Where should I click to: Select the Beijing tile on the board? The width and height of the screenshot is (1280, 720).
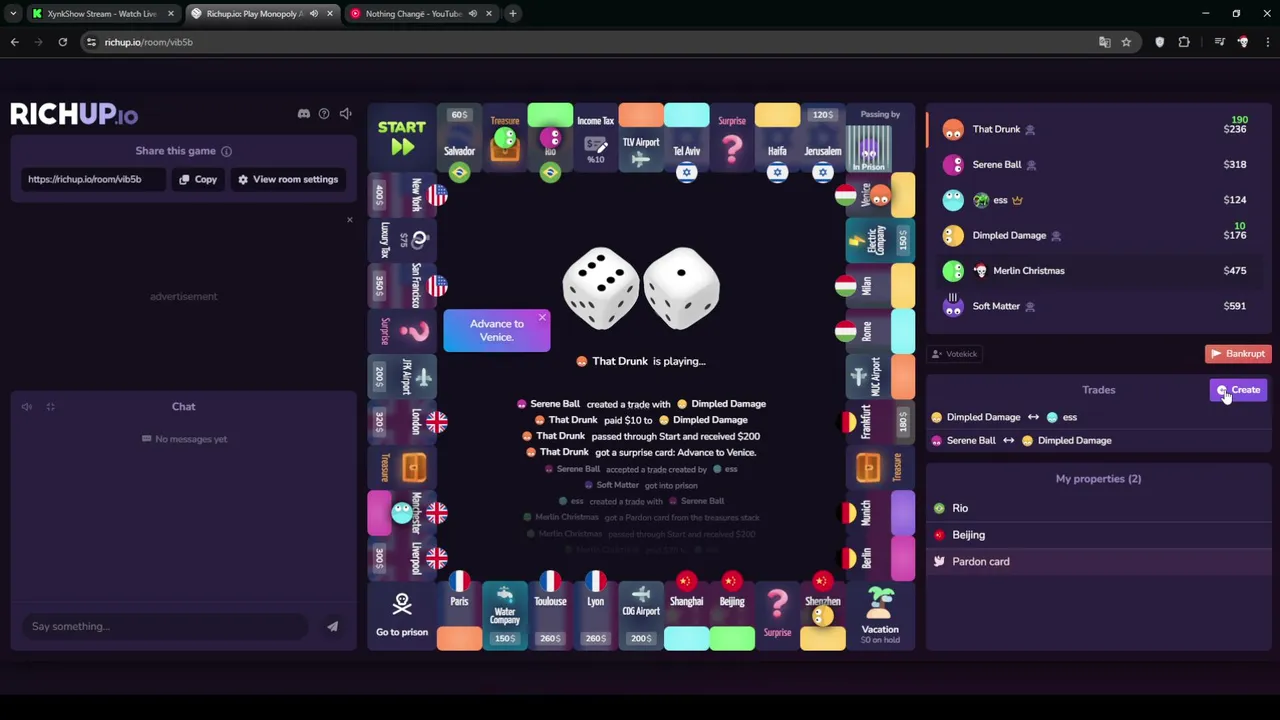[732, 616]
